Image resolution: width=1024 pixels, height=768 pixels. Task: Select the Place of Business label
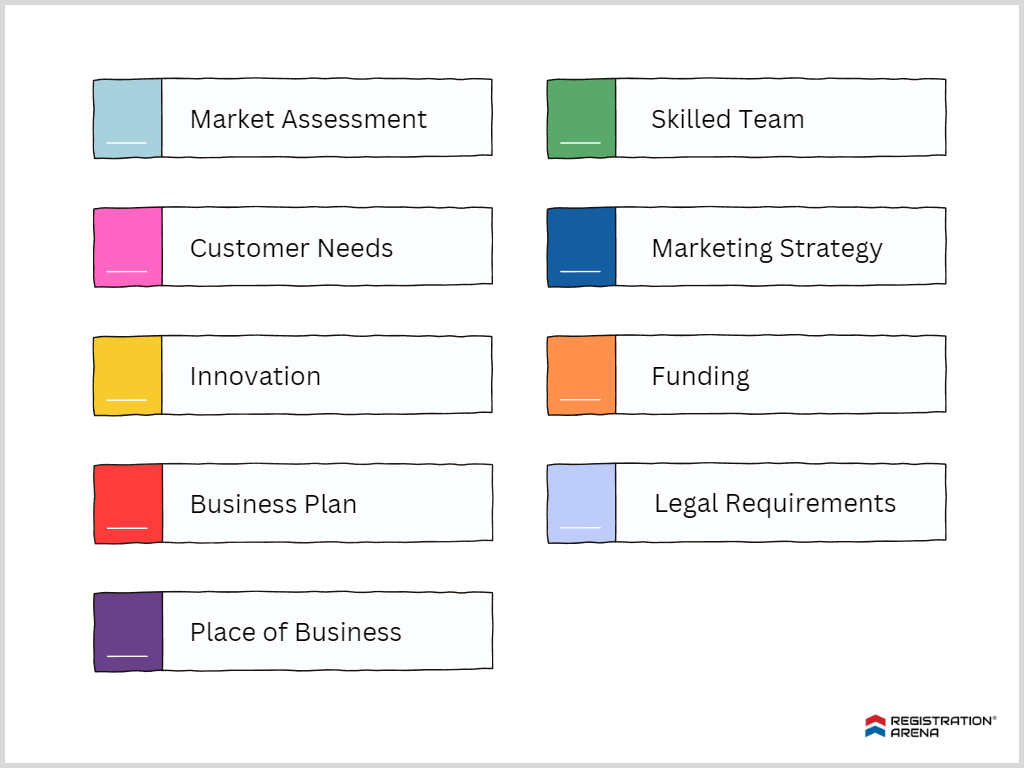point(295,632)
